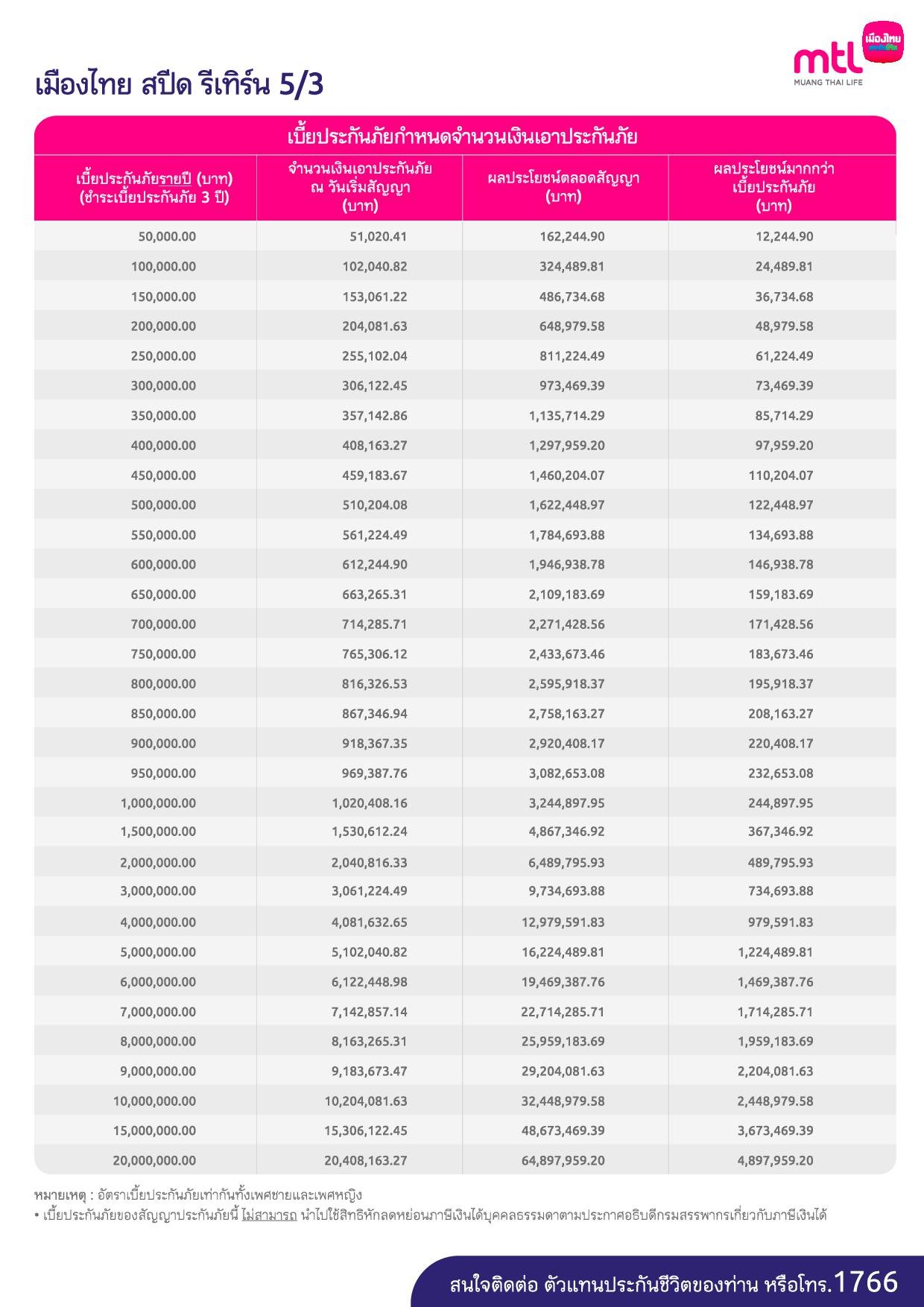Click the 500,000.00 premium cell
The height and width of the screenshot is (1307, 924).
tap(163, 505)
